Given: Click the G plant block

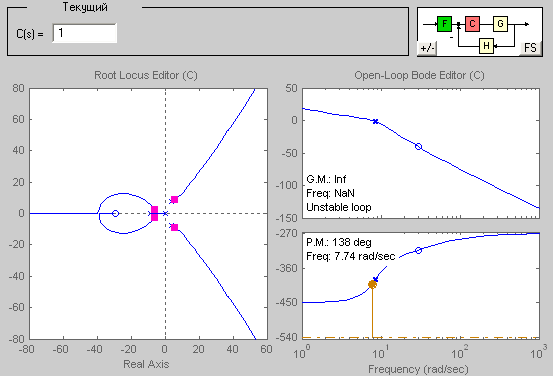Looking at the screenshot, I should coord(500,24).
